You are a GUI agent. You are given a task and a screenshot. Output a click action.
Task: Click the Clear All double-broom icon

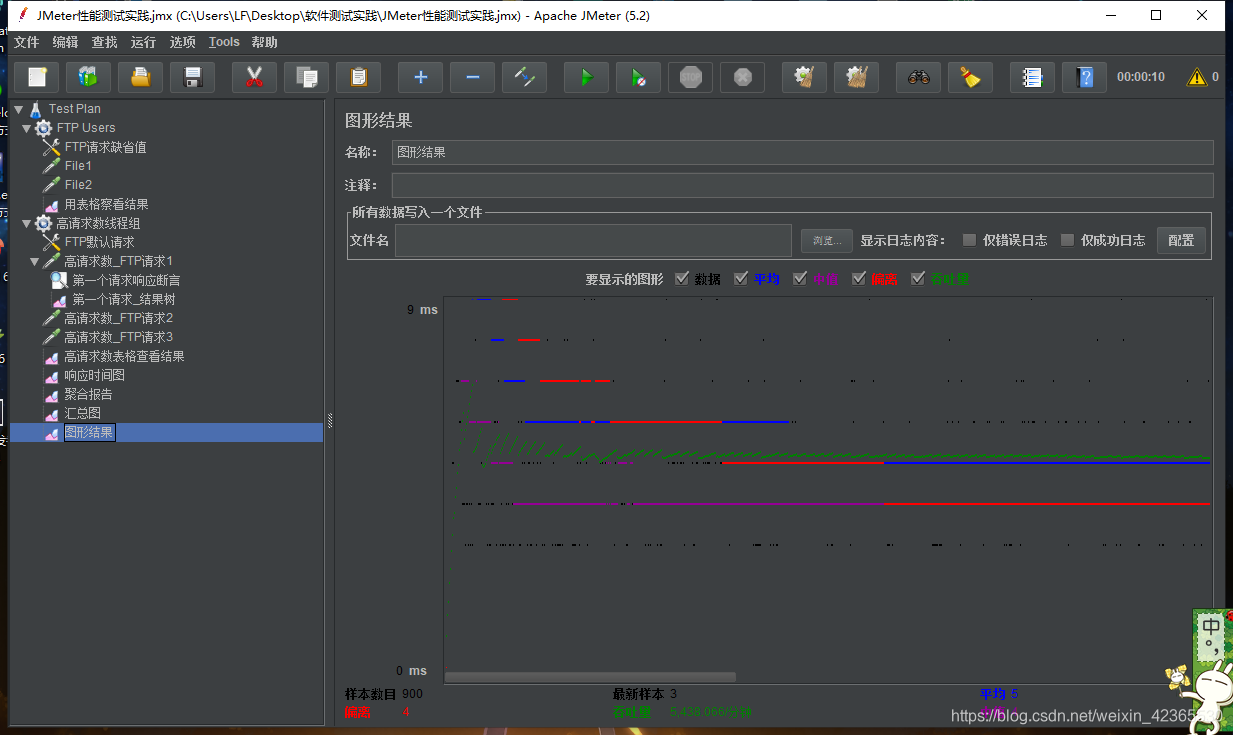coord(857,77)
